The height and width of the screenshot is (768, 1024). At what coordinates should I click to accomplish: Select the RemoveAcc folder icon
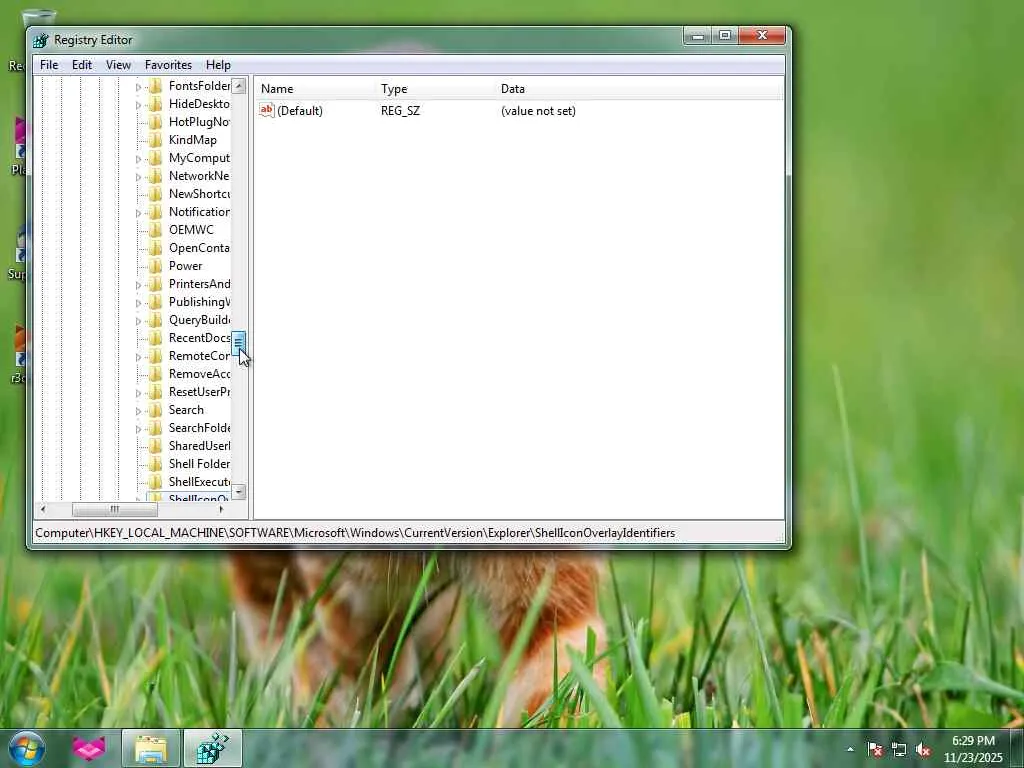155,374
